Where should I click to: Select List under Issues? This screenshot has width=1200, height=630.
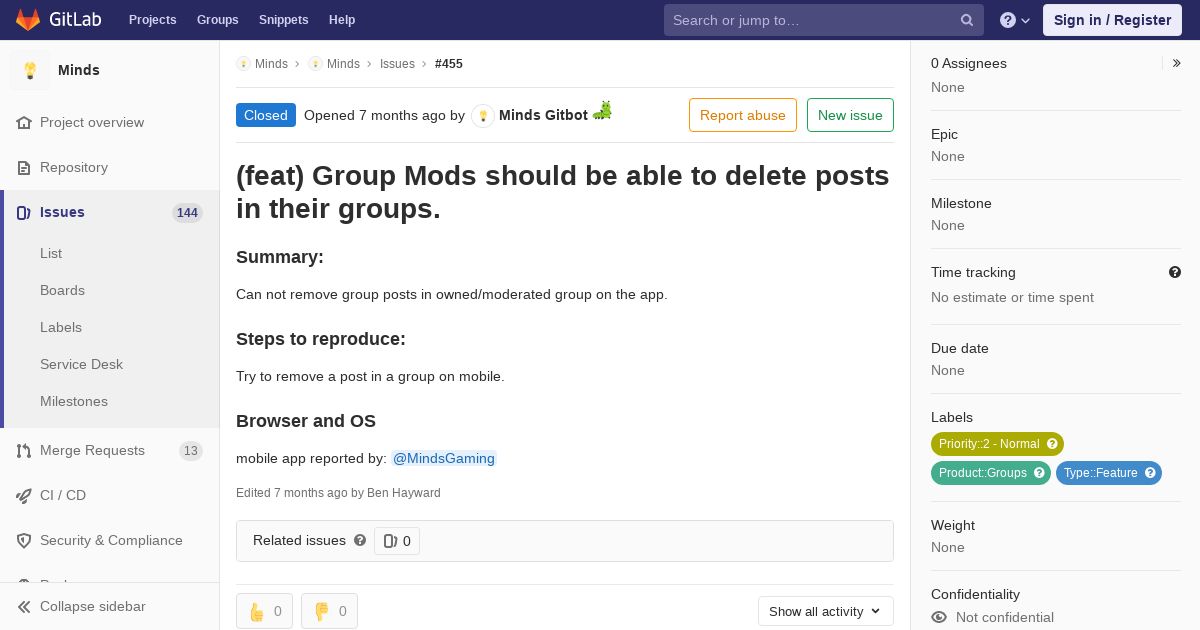(x=51, y=254)
